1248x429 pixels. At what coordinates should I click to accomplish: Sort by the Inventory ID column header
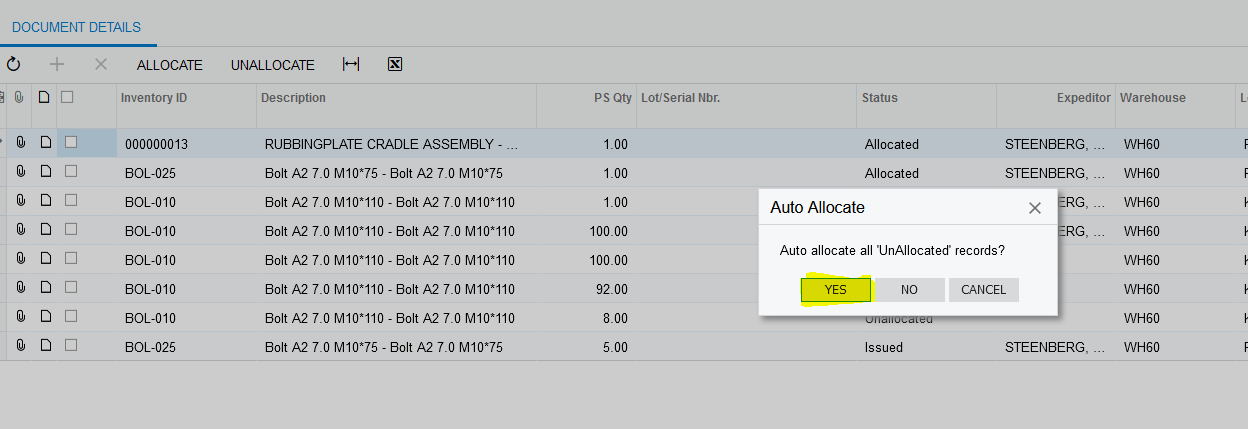[154, 98]
